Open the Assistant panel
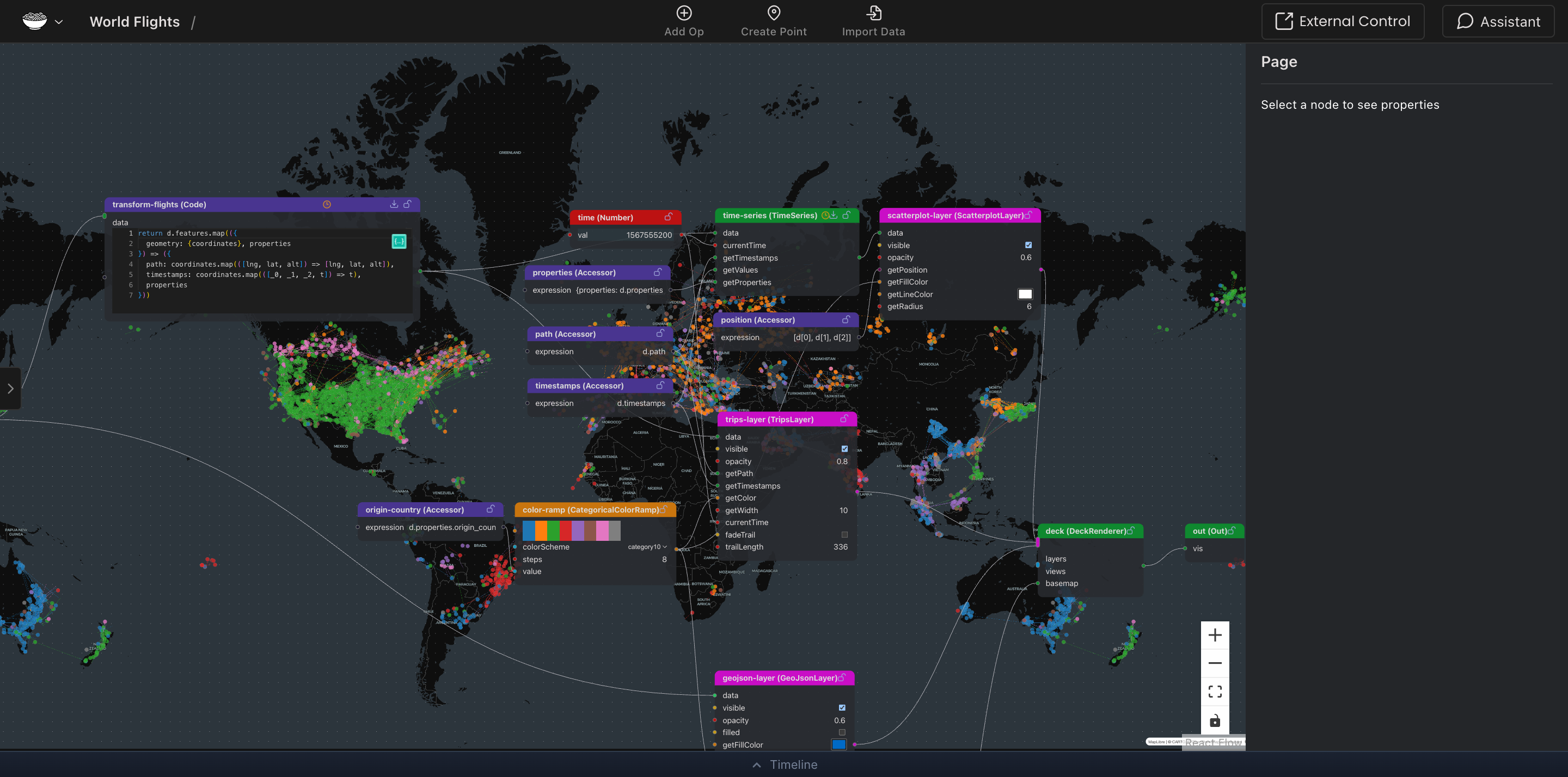 point(1498,21)
